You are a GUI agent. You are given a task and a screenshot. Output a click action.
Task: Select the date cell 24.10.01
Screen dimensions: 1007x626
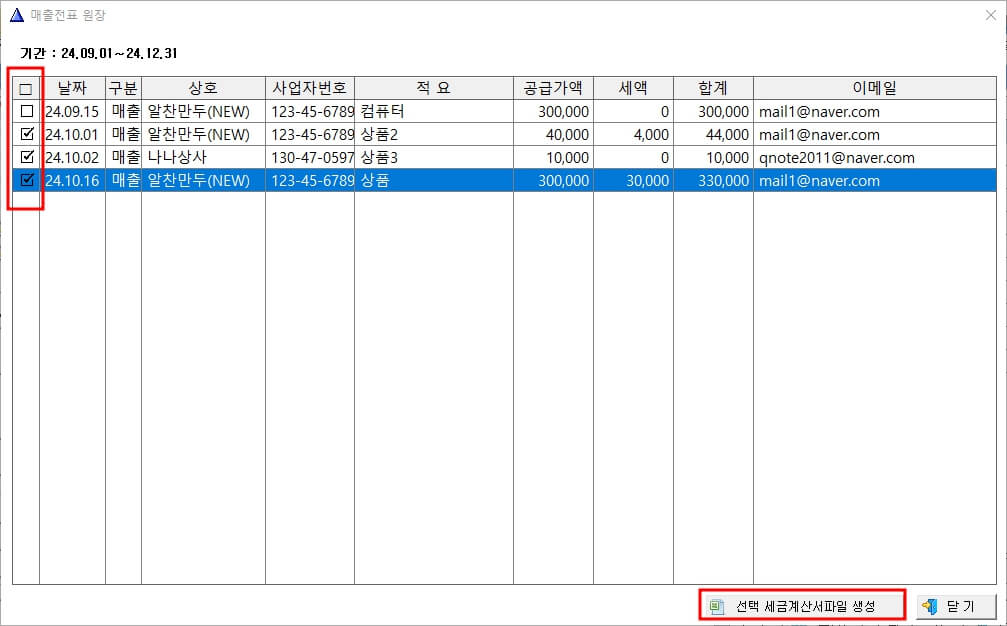coord(72,135)
